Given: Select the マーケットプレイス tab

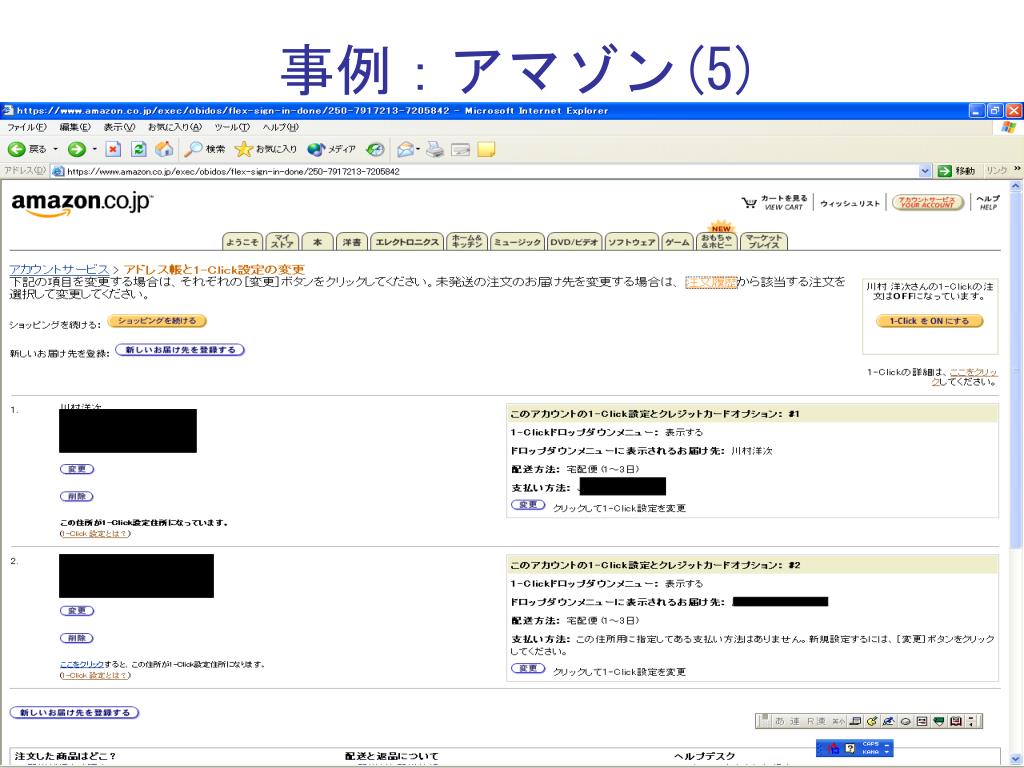Looking at the screenshot, I should [x=763, y=242].
